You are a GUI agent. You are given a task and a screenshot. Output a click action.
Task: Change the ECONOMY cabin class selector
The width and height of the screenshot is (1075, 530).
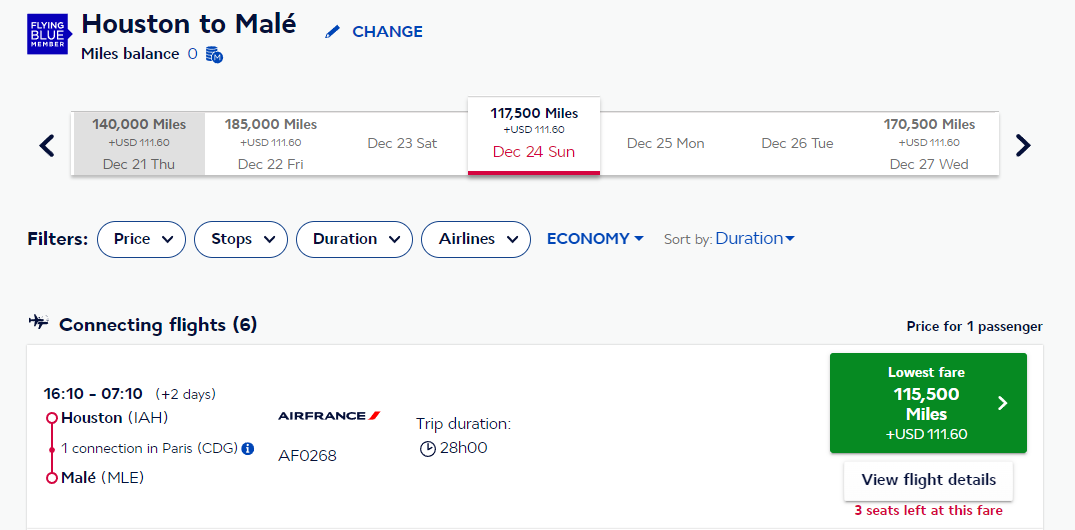click(x=595, y=239)
